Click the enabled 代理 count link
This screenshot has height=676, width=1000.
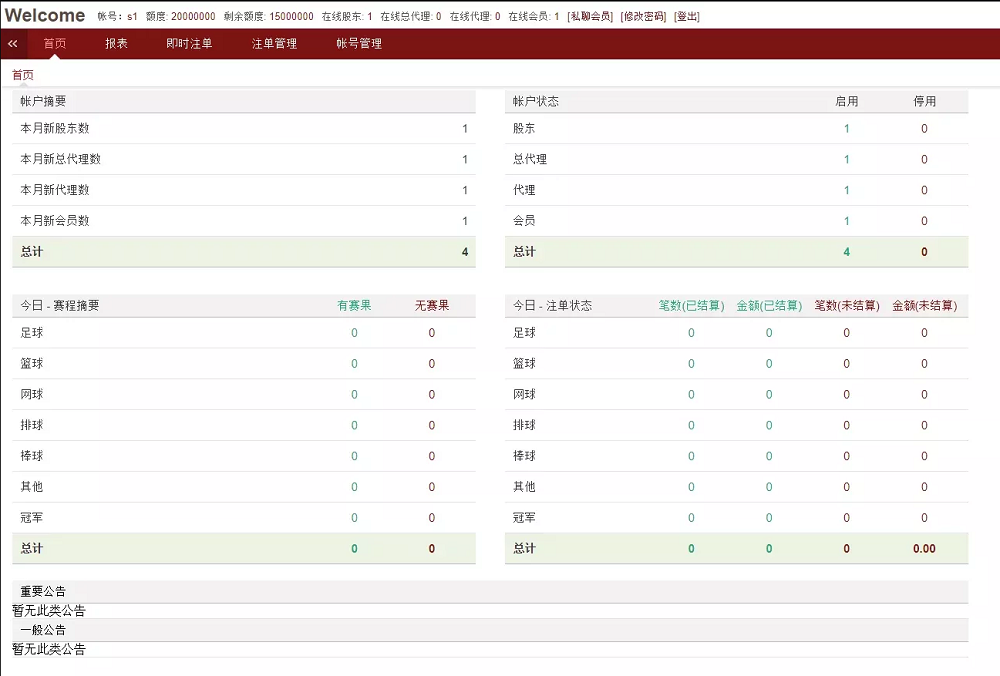point(846,190)
